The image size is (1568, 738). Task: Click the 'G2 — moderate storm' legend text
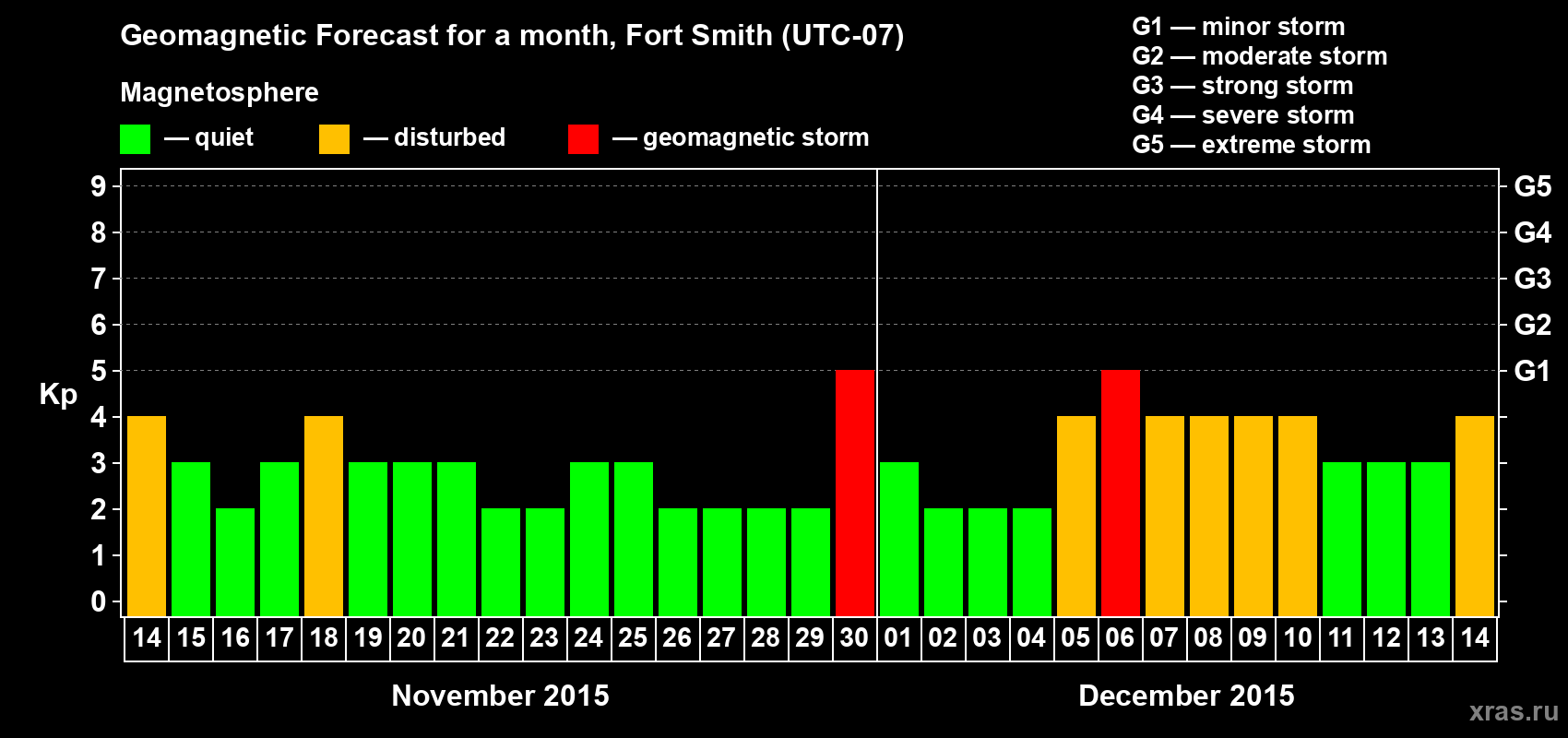1260,56
